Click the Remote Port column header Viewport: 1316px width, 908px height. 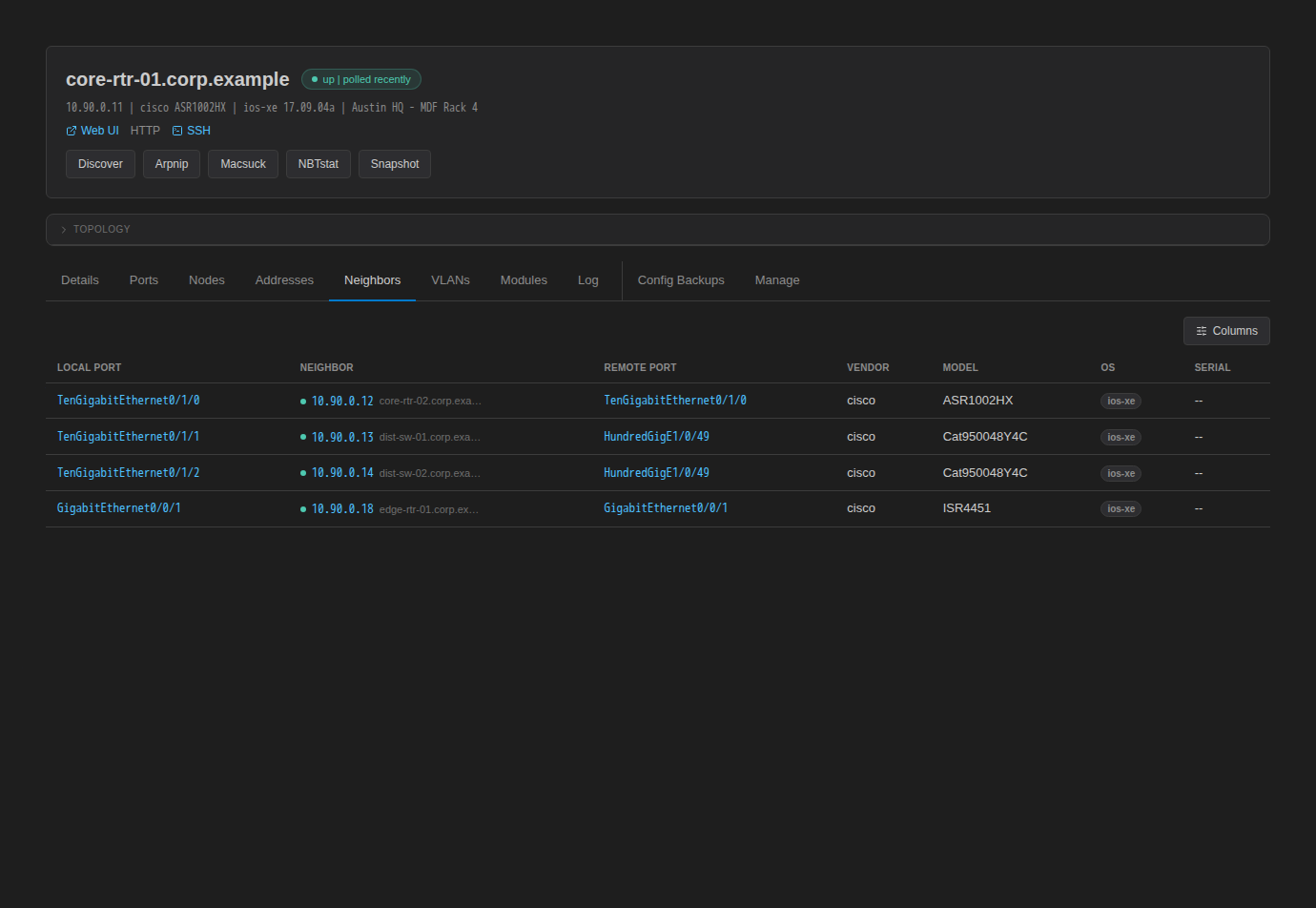click(640, 367)
